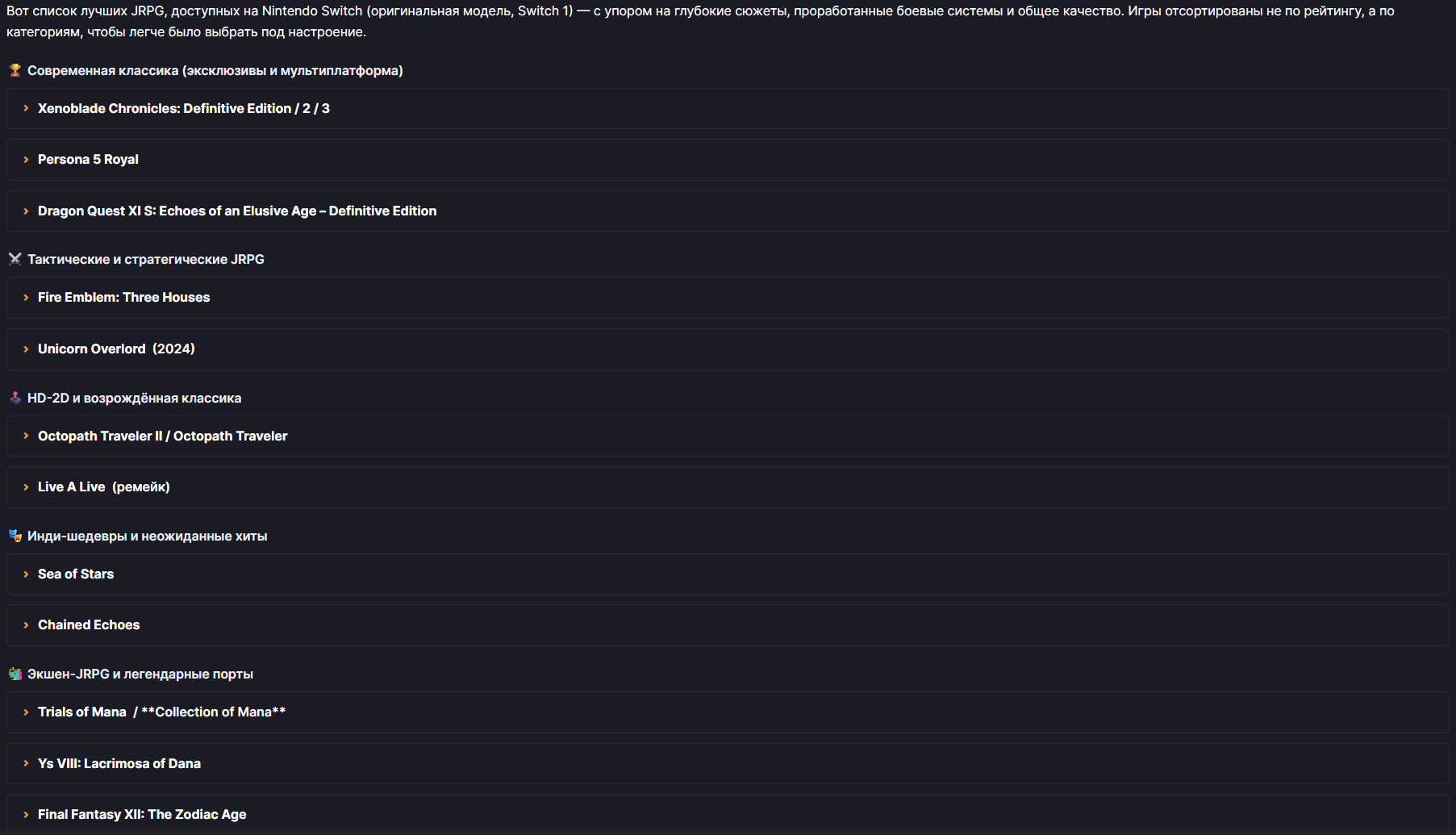Click the title text 'Xenoblade Chronicles: Definitive Edition / 2 / 3'
The width and height of the screenshot is (1456, 835).
(x=184, y=108)
